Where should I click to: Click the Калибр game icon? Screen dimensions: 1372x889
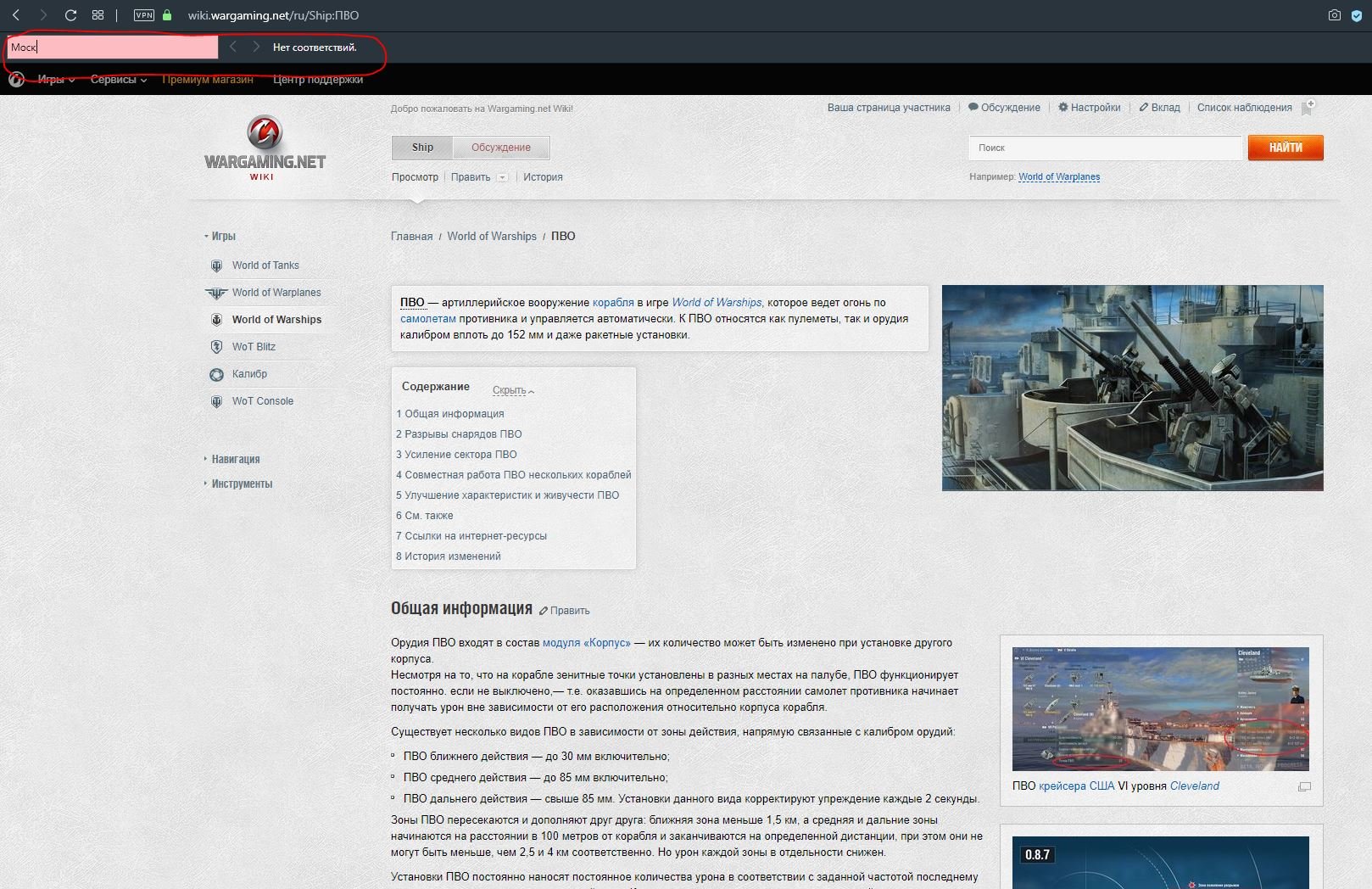216,374
